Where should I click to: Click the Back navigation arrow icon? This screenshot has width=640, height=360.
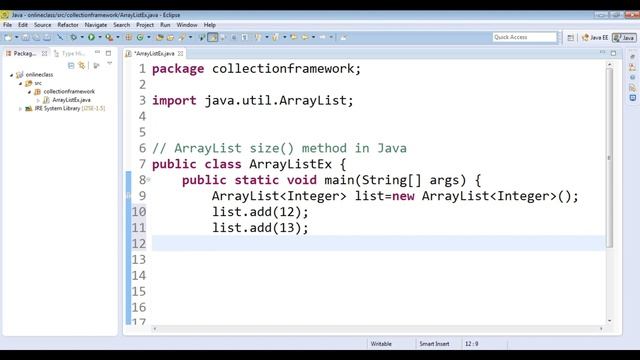click(304, 37)
